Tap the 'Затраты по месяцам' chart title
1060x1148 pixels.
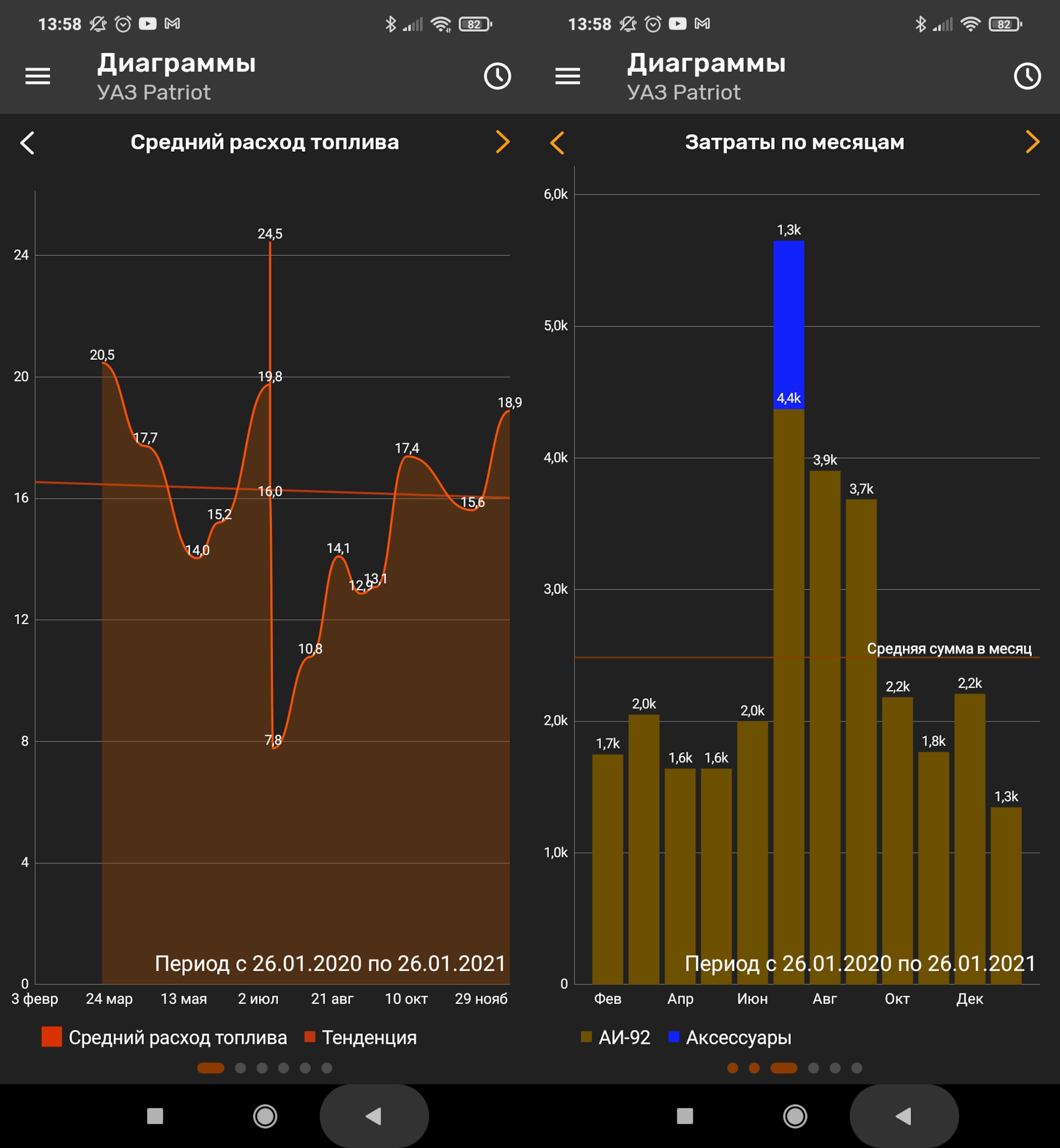point(795,142)
